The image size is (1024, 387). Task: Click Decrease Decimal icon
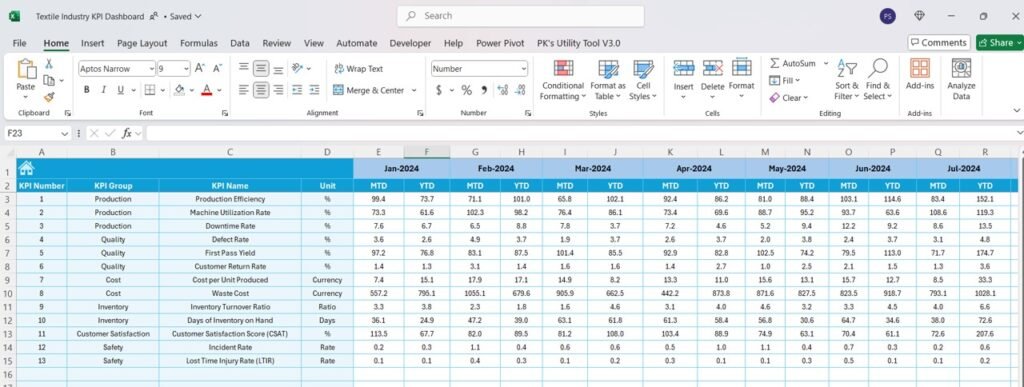coord(520,90)
